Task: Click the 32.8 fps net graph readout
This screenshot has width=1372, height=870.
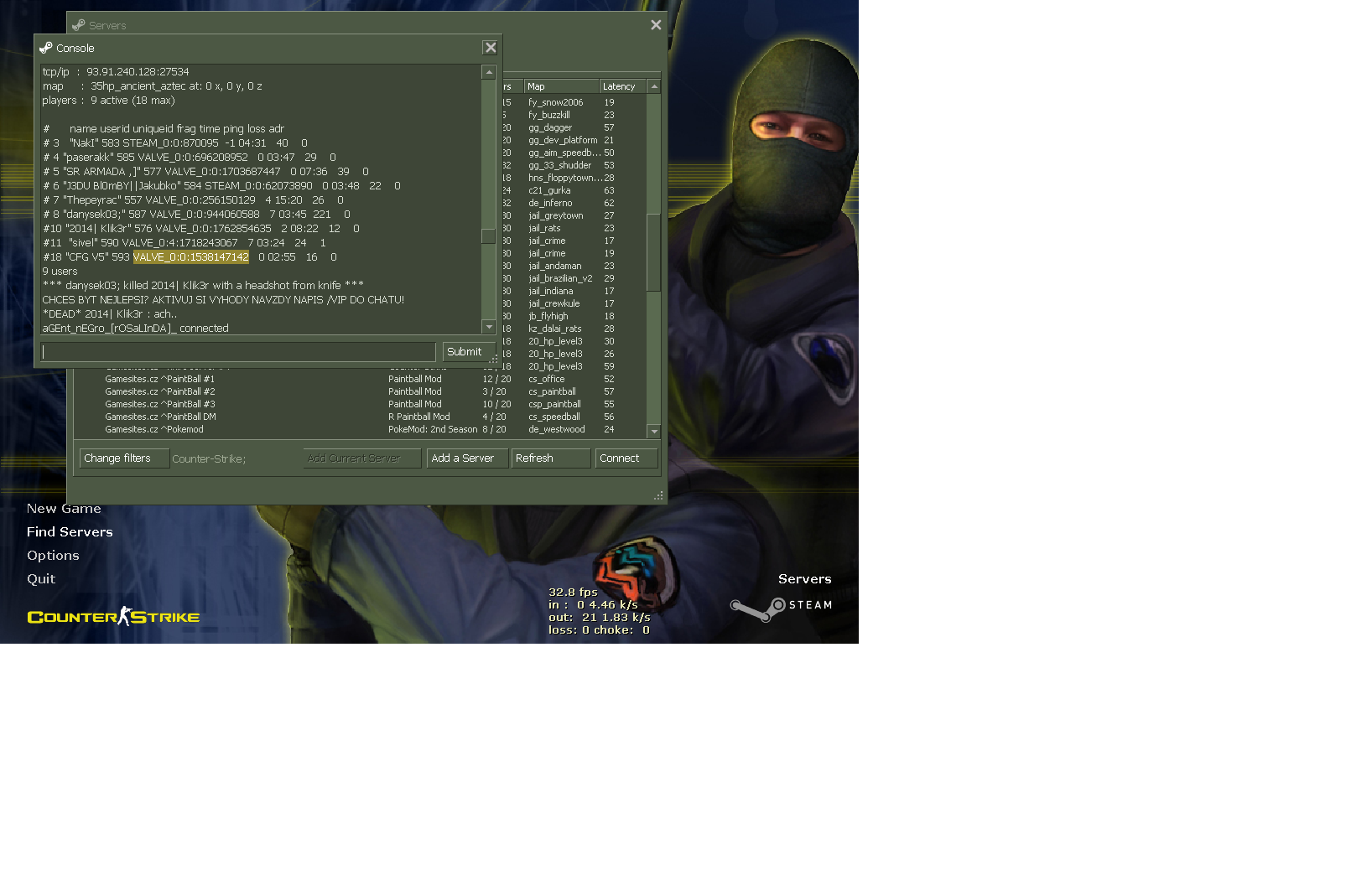Action: 573,592
